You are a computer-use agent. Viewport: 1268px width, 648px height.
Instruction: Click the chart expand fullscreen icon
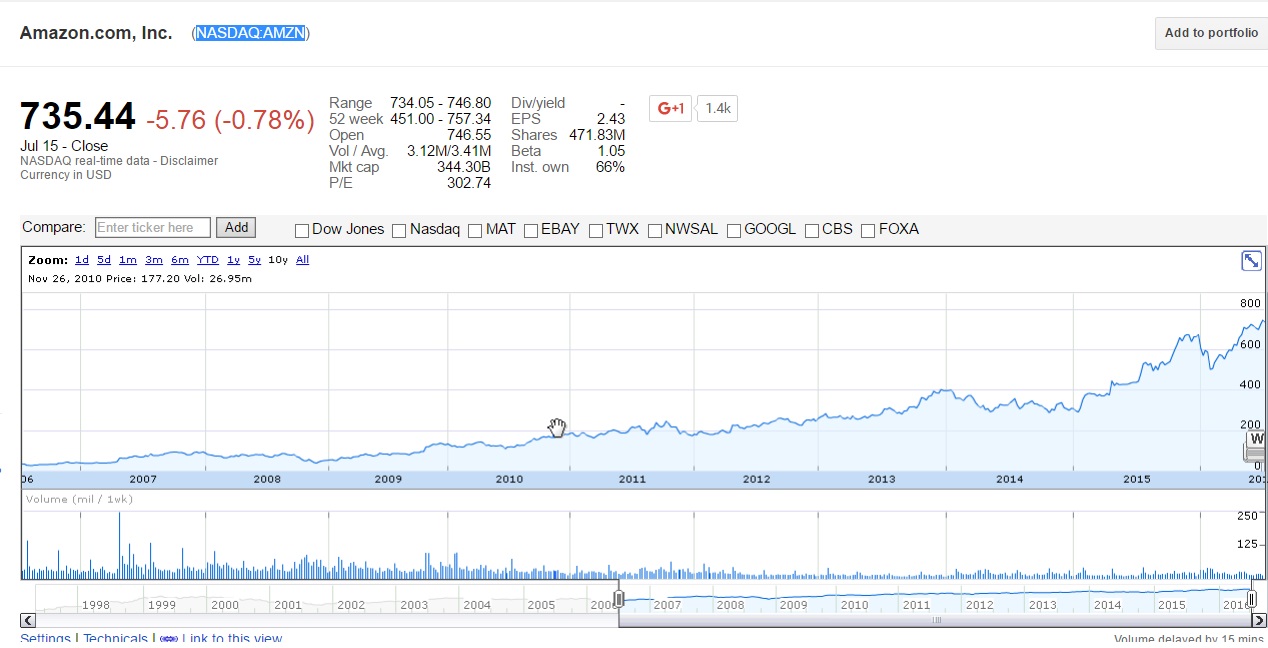tap(1251, 261)
